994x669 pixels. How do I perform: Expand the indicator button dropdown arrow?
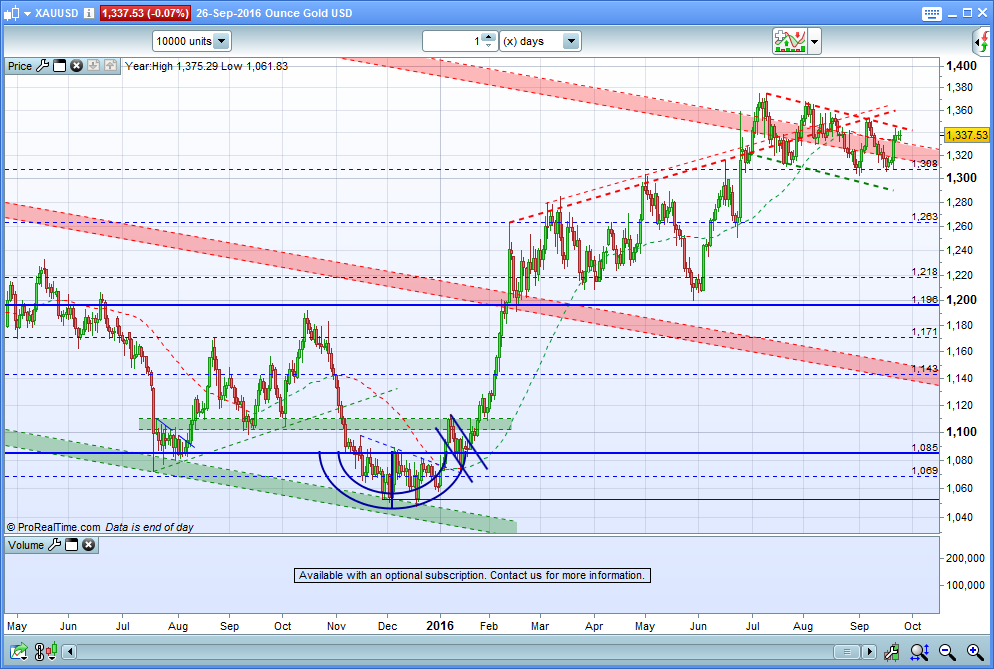tap(815, 42)
